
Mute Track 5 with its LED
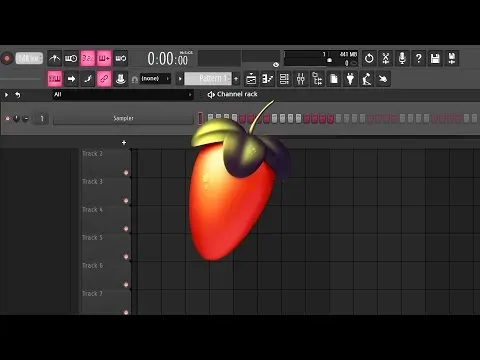coord(126,257)
